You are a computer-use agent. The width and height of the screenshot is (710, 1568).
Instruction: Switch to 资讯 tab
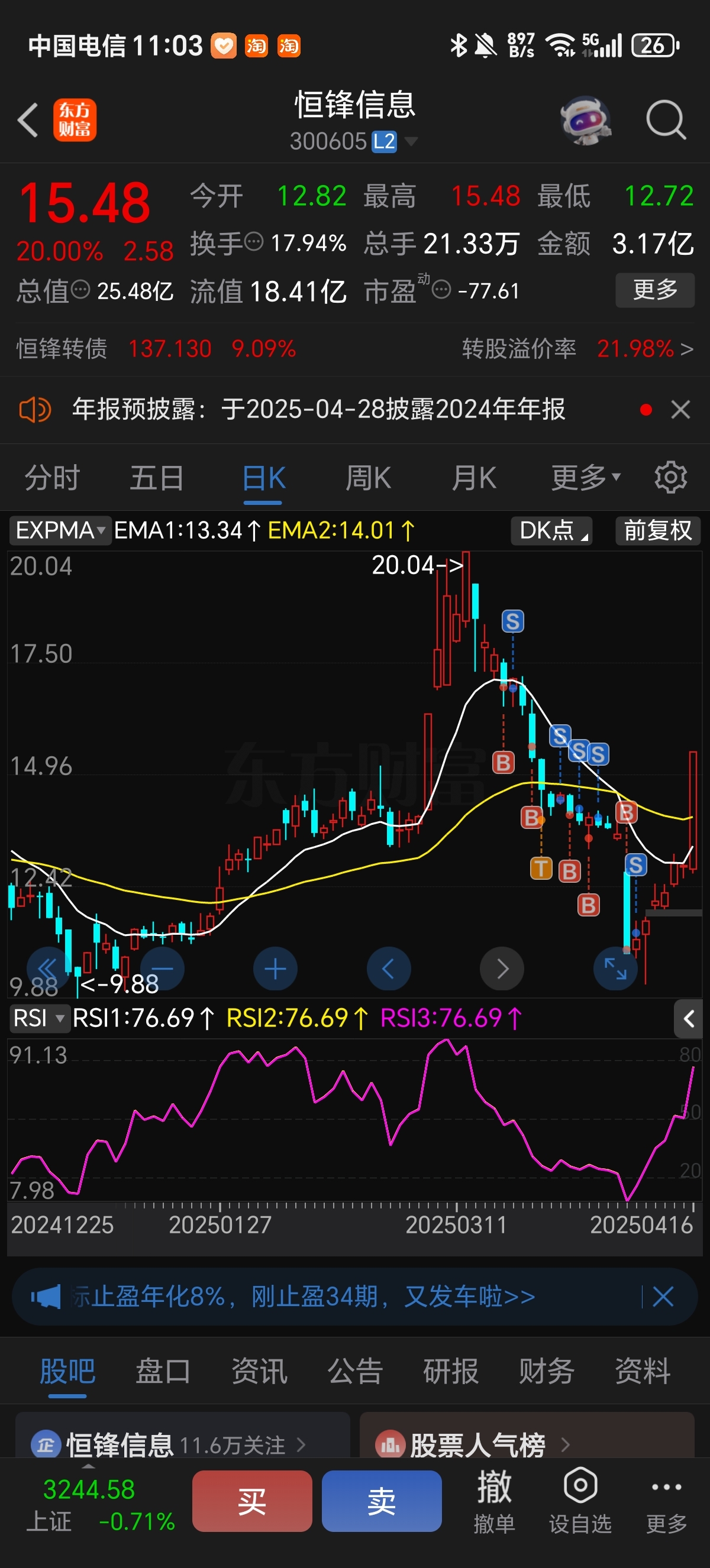(259, 1371)
